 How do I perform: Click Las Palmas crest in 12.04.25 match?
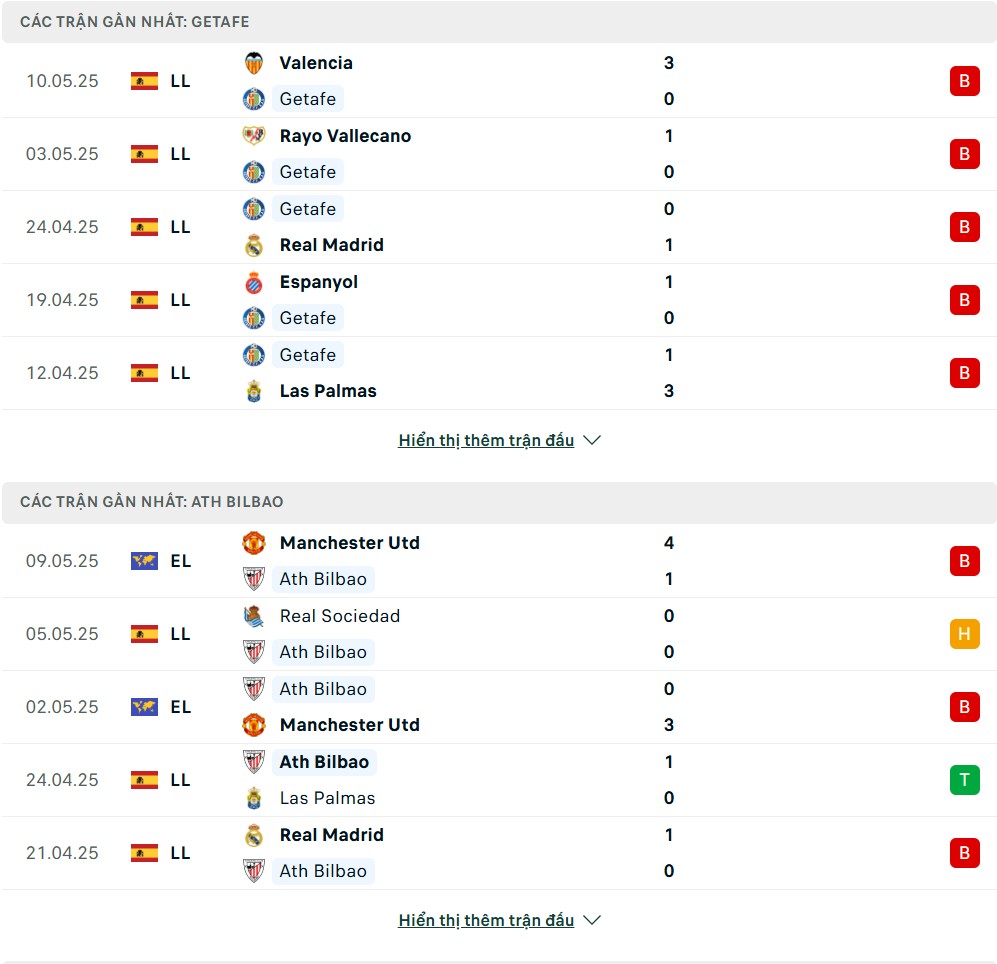click(x=254, y=390)
